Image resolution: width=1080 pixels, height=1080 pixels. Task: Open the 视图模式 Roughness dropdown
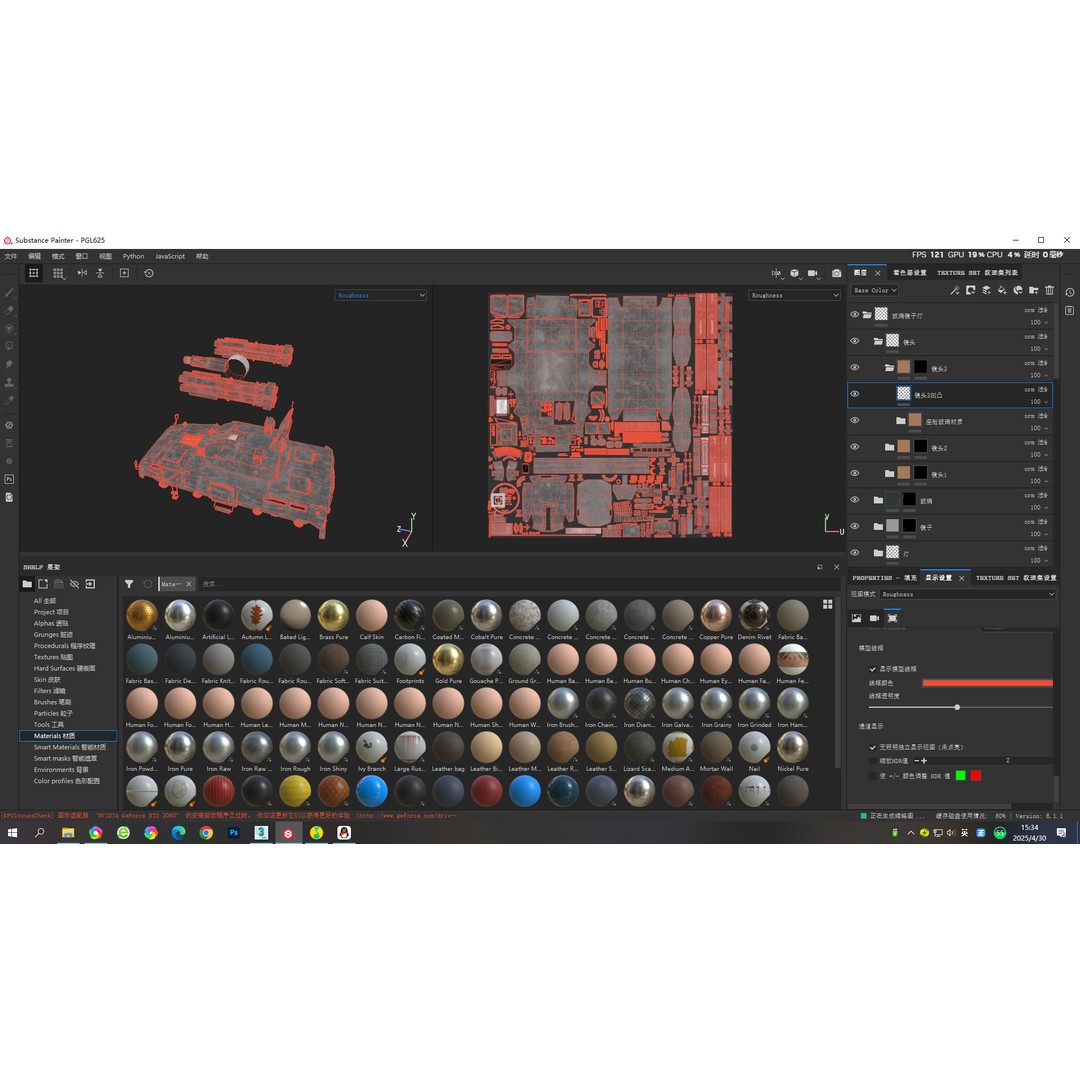pyautogui.click(x=967, y=594)
